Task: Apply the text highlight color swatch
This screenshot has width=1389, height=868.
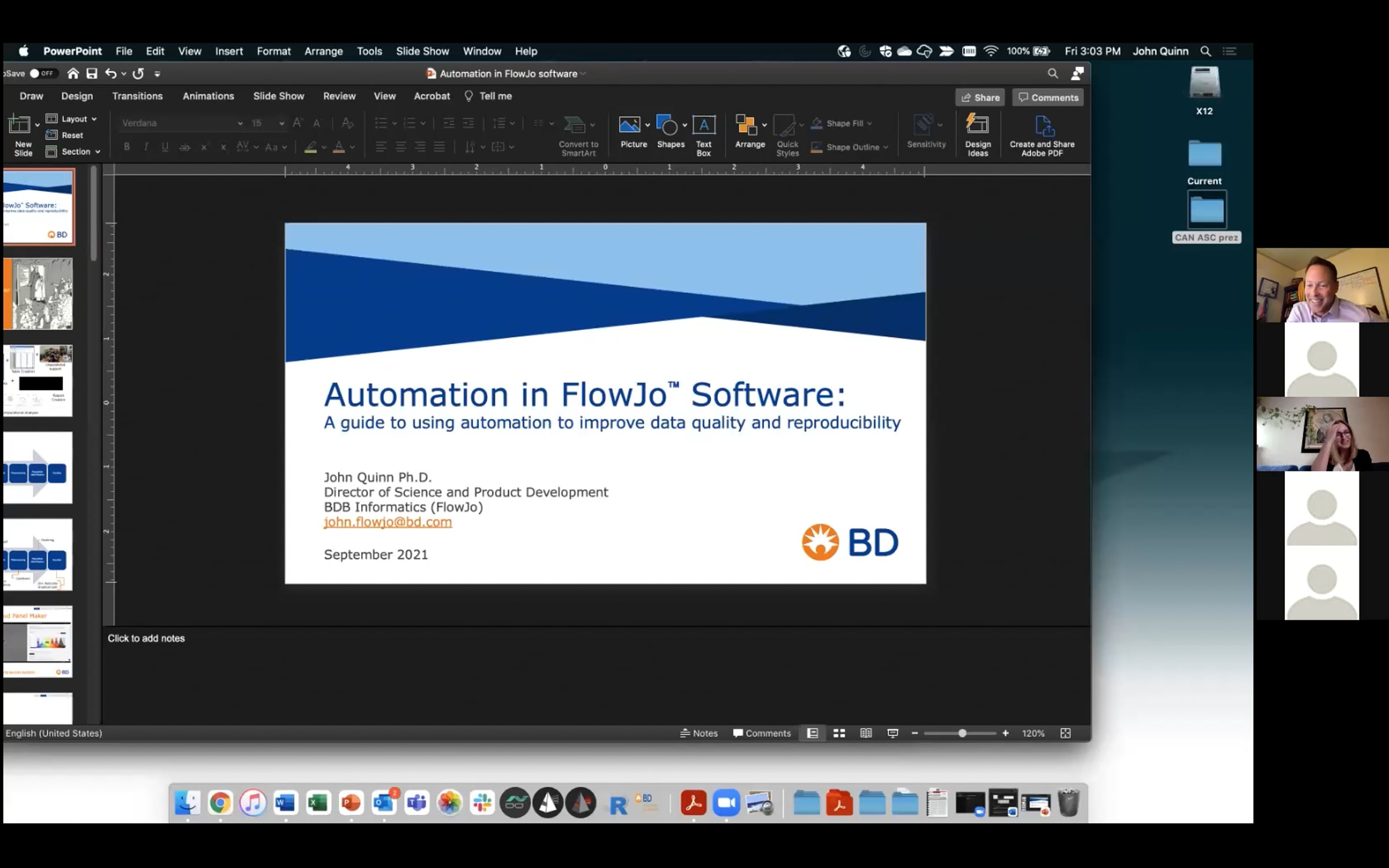Action: [x=311, y=147]
